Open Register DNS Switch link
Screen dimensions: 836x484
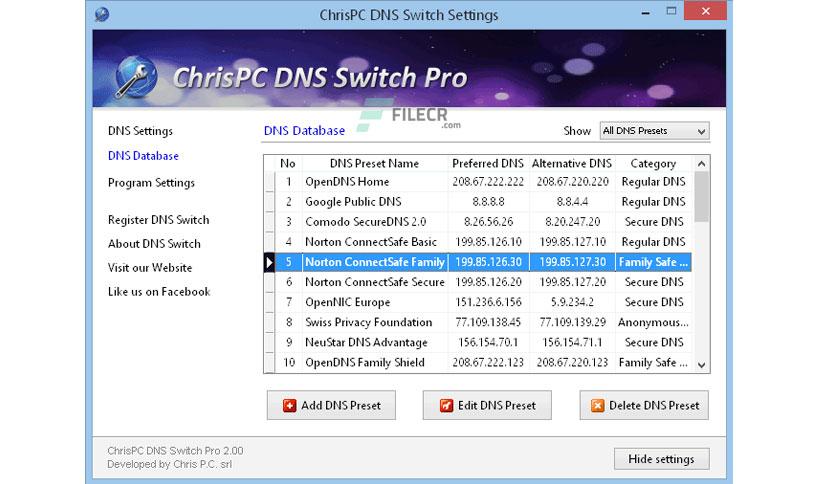pyautogui.click(x=158, y=220)
